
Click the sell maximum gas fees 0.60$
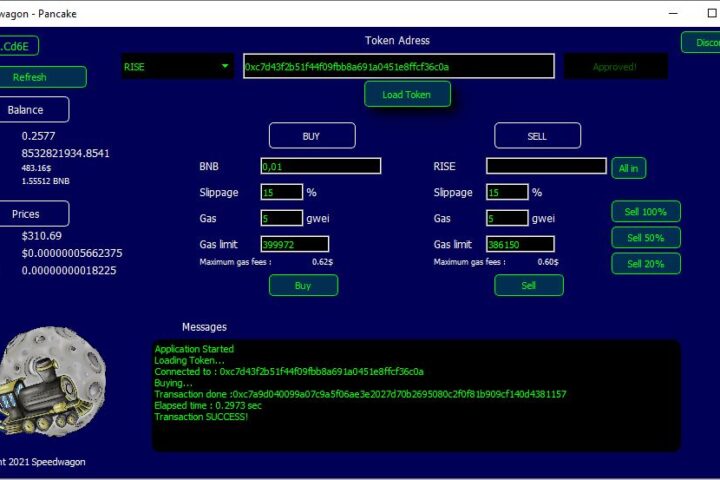(548, 262)
